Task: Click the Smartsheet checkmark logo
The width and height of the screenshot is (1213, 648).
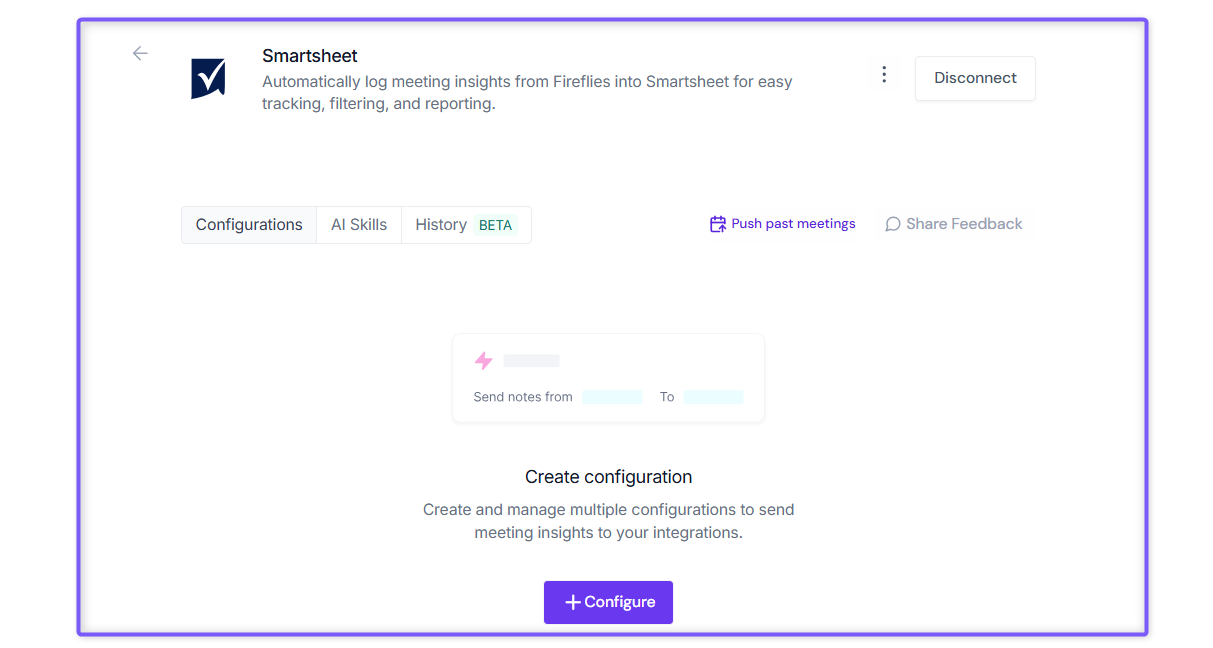Action: pyautogui.click(x=209, y=78)
